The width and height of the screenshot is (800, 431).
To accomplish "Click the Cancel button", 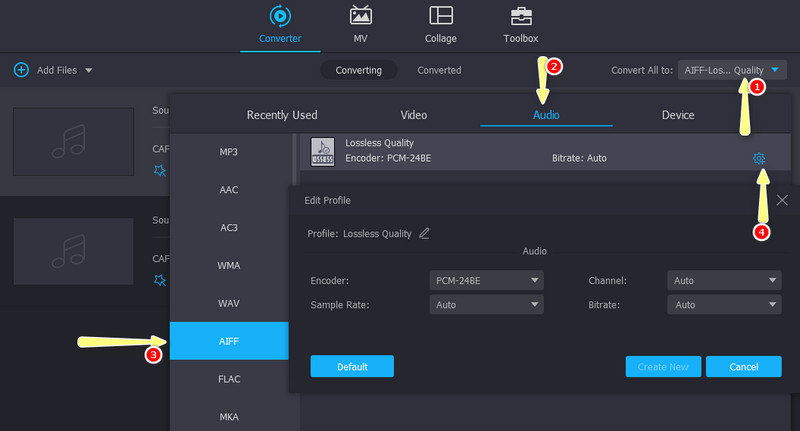I will 743,367.
